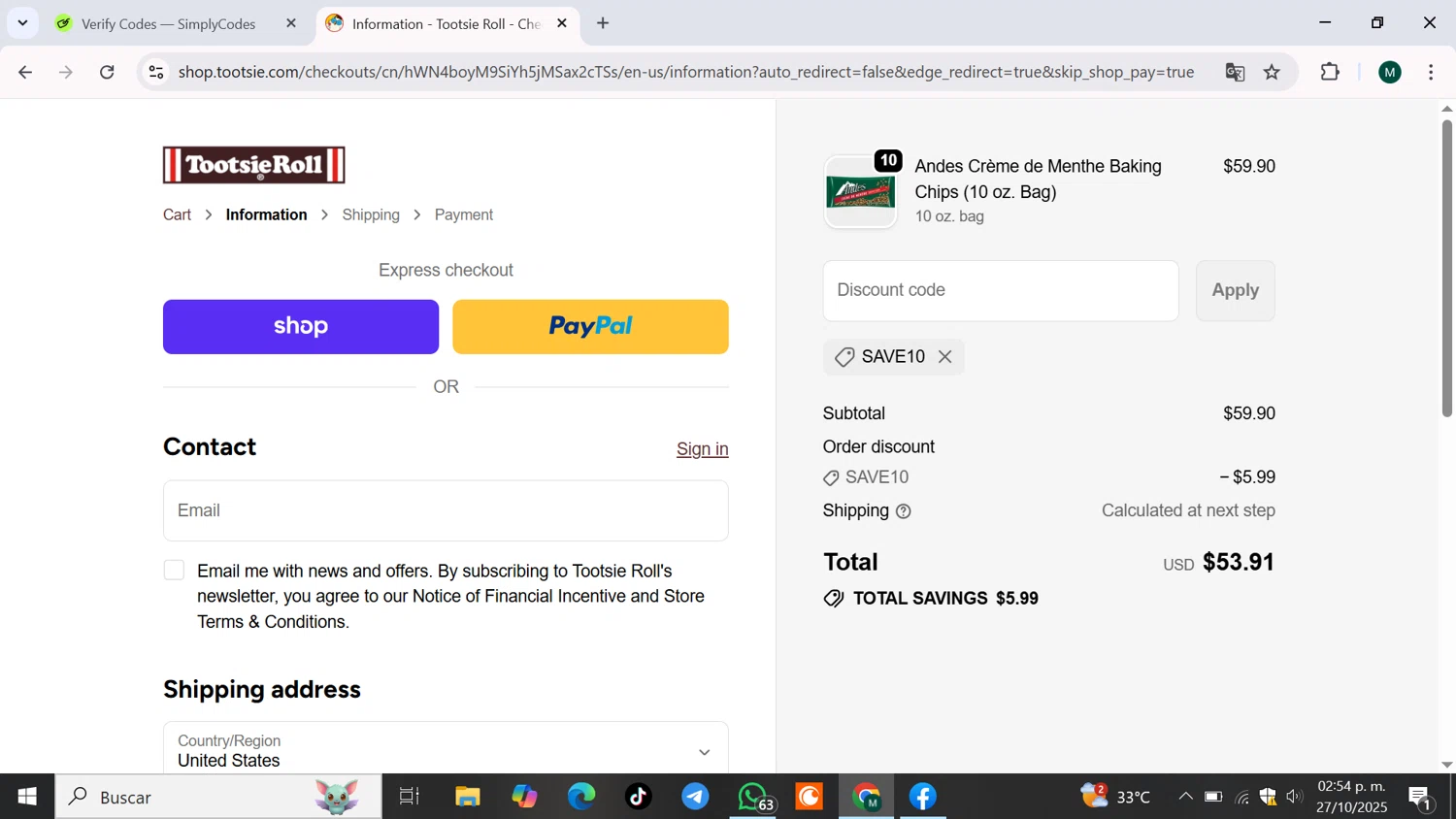Open TikTok from taskbar

pyautogui.click(x=638, y=797)
